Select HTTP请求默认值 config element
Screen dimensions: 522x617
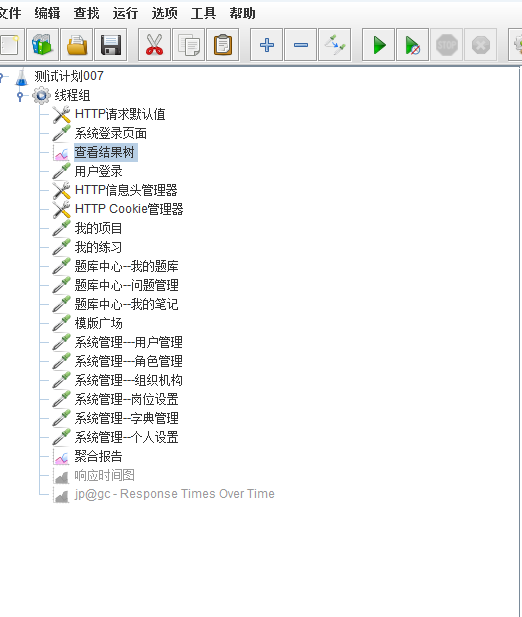point(120,114)
